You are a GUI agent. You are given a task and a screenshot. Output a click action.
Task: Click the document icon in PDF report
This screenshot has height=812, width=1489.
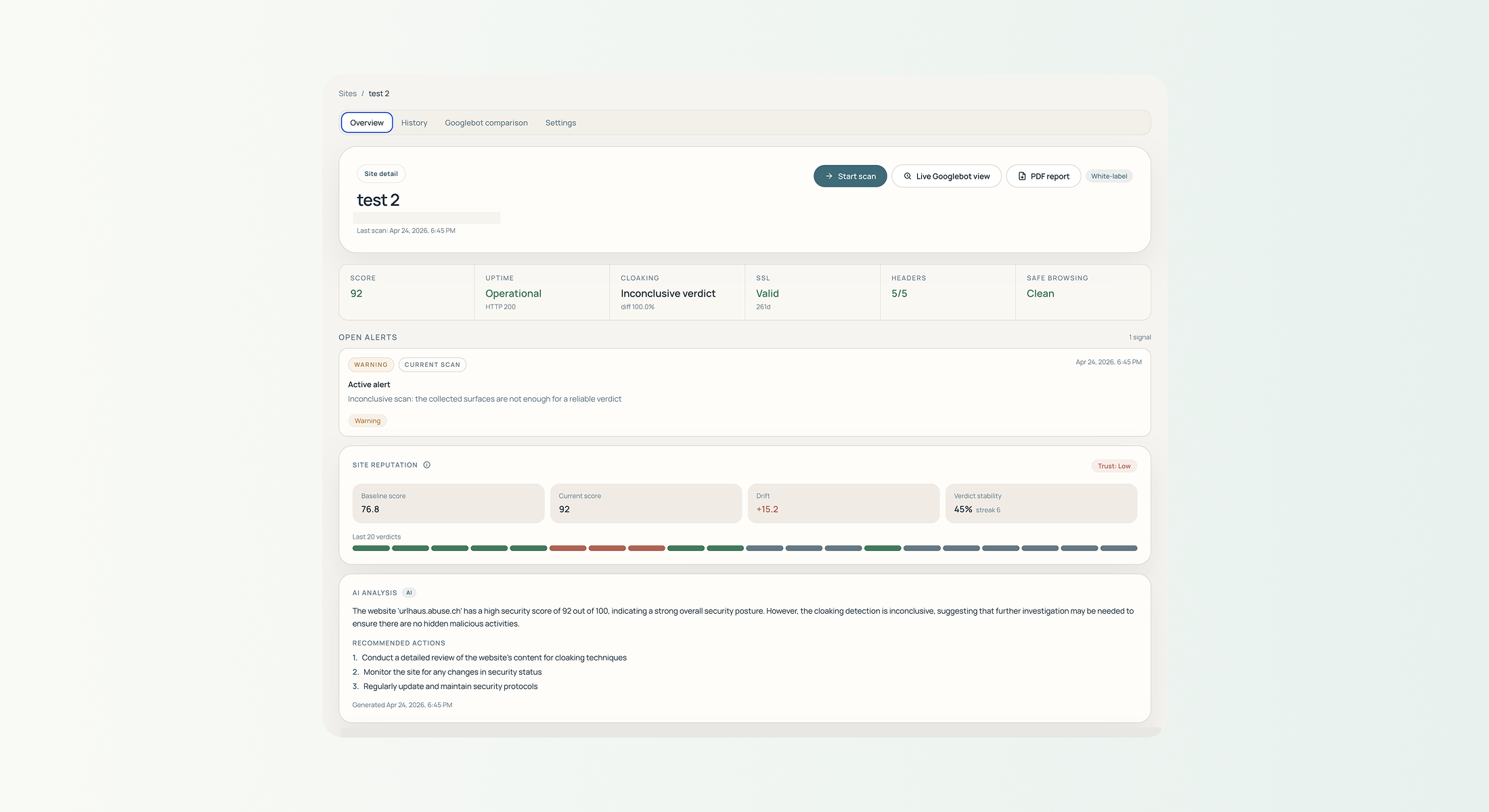pyautogui.click(x=1022, y=176)
